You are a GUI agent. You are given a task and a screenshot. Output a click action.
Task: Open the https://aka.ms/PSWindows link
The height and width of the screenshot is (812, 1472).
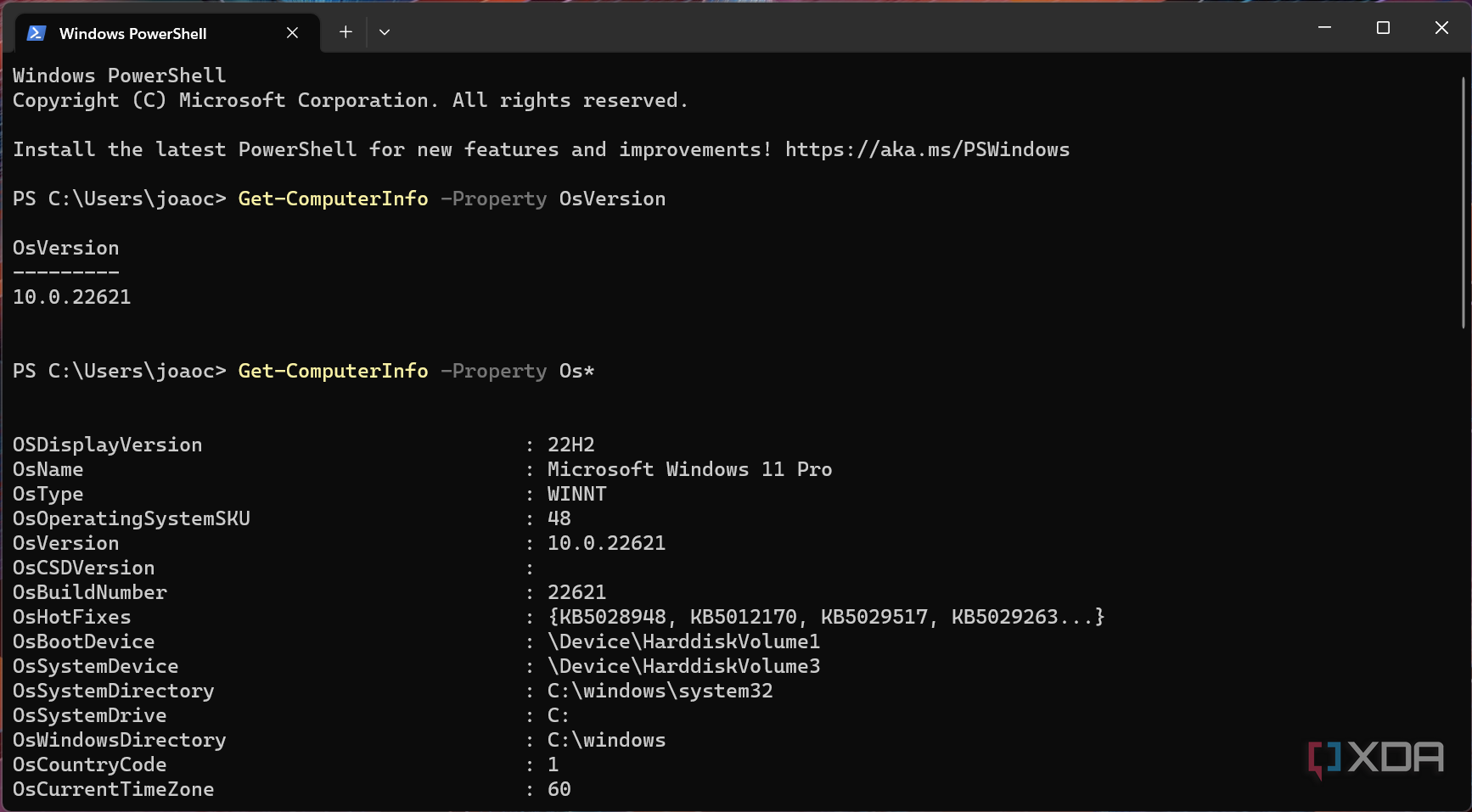pos(927,149)
